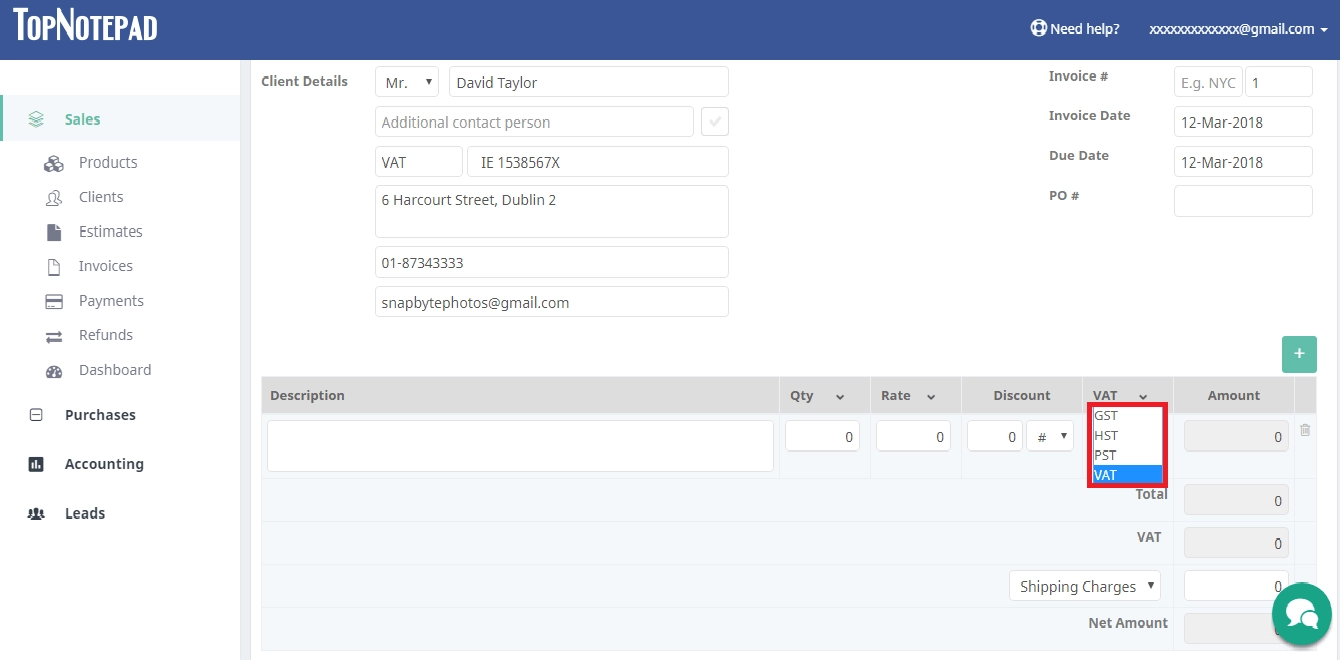Click the PO # input field

point(1242,200)
